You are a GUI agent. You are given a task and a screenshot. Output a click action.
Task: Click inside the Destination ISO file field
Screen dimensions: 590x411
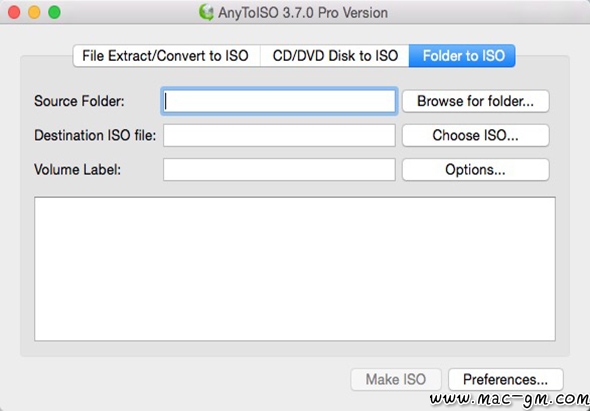(x=279, y=135)
